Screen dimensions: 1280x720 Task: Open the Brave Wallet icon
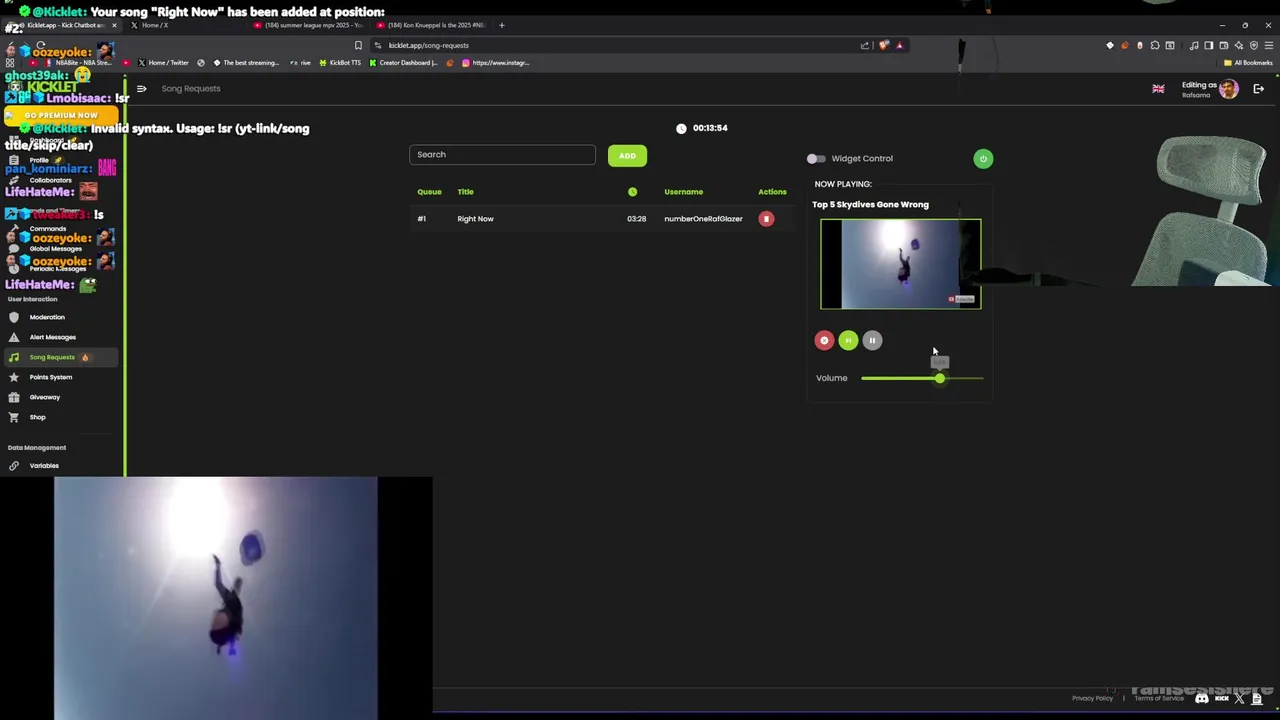coord(1224,45)
